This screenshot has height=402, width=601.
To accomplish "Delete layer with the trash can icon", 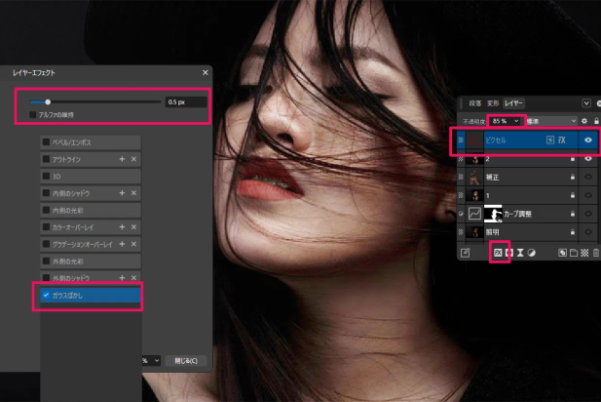I will [596, 253].
